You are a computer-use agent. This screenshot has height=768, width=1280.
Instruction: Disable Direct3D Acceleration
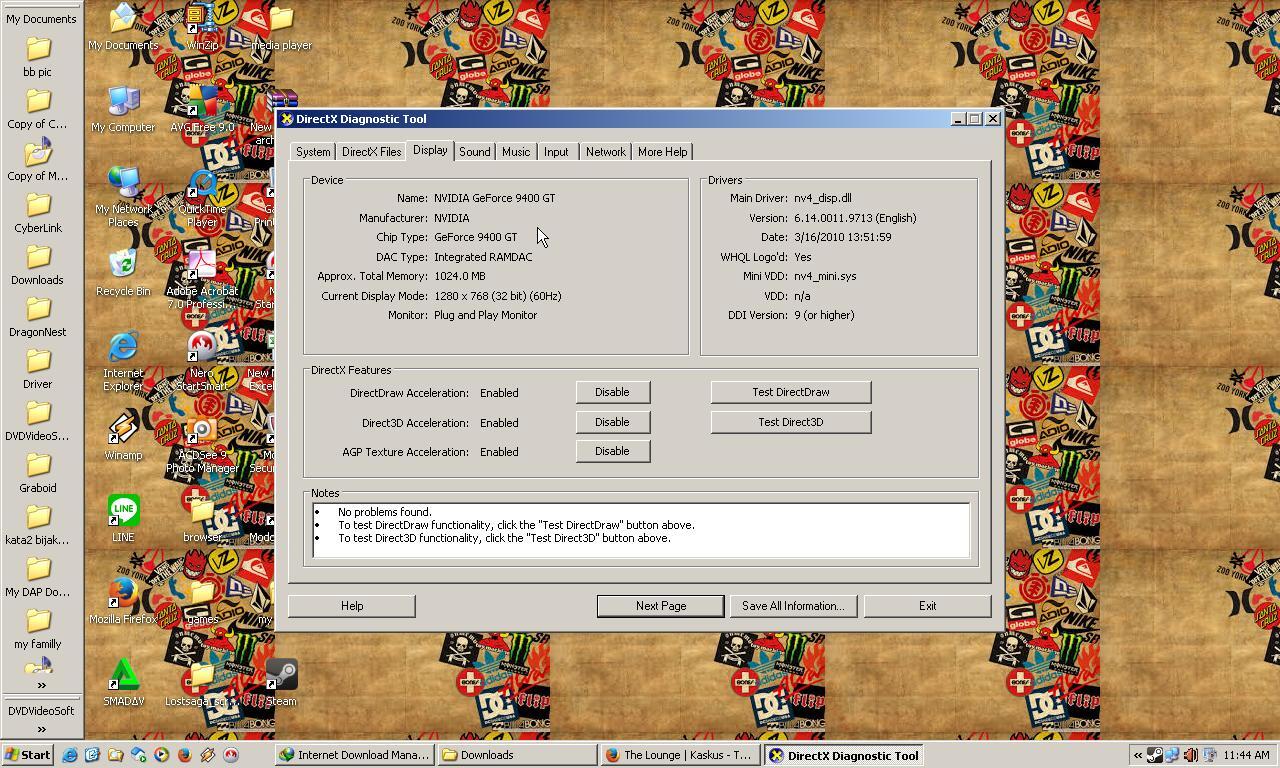pyautogui.click(x=612, y=422)
